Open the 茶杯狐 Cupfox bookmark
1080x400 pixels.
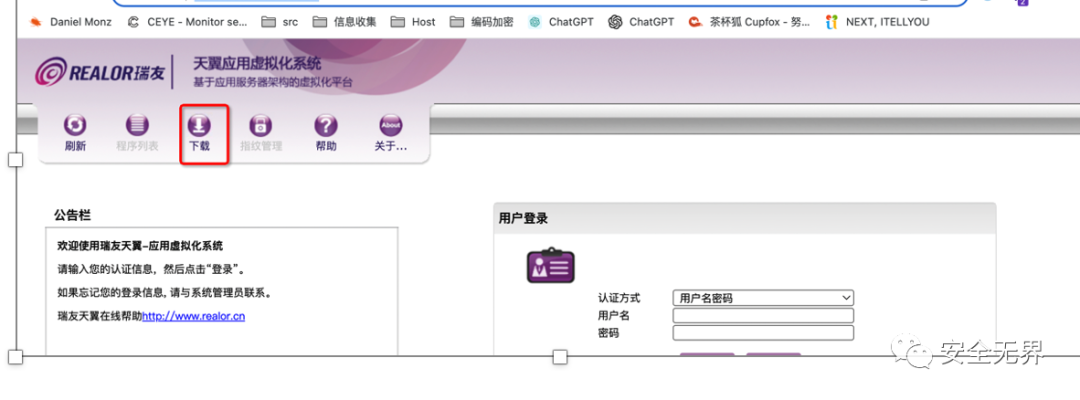click(749, 22)
